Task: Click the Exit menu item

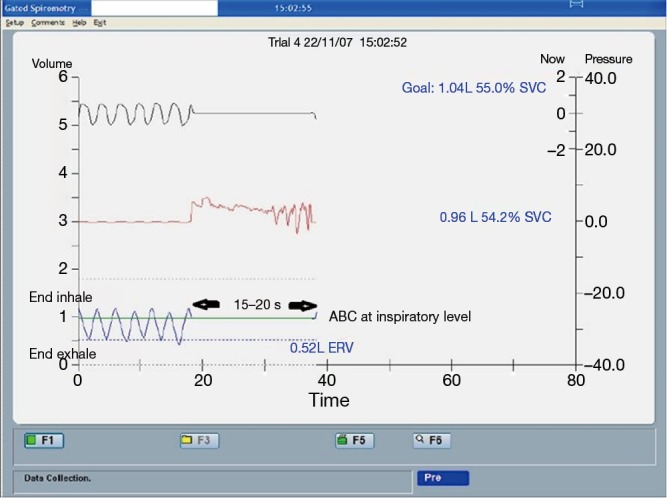Action: [x=100, y=22]
